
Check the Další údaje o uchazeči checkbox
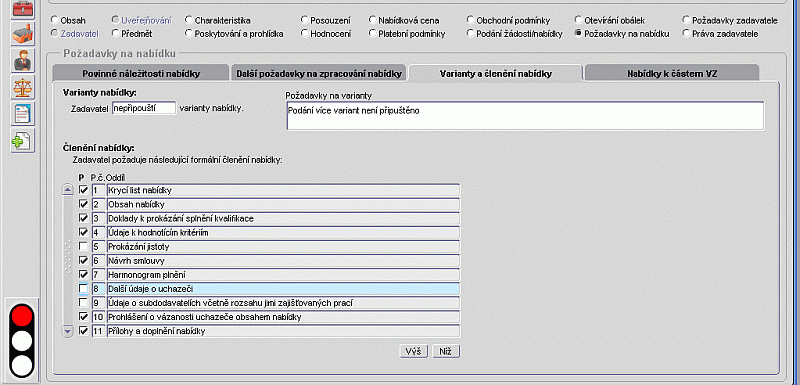[84, 289]
